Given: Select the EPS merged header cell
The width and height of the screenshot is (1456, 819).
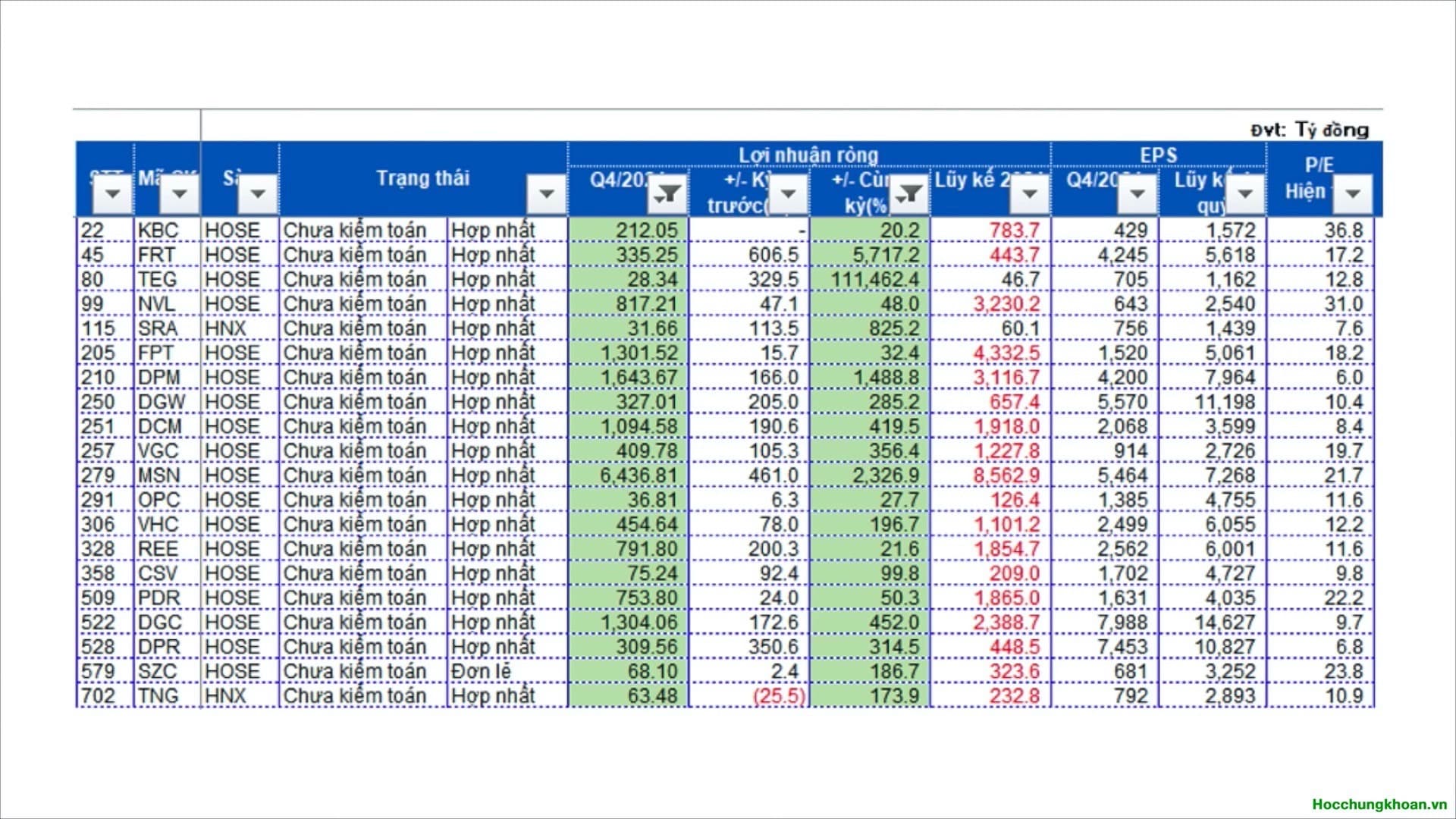Looking at the screenshot, I should click(x=1158, y=155).
